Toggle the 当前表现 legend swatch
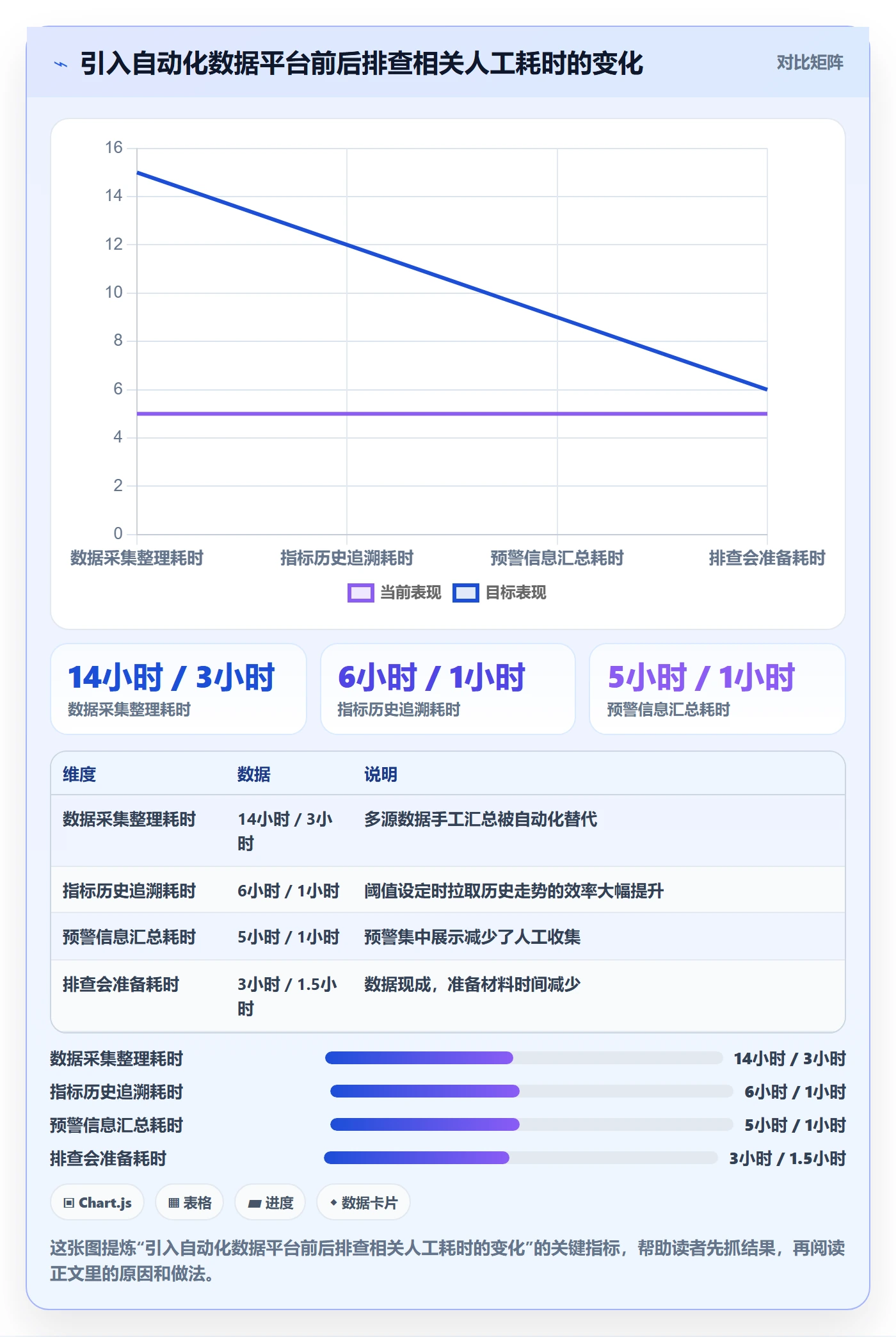Image resolution: width=896 pixels, height=1337 pixels. pyautogui.click(x=360, y=593)
